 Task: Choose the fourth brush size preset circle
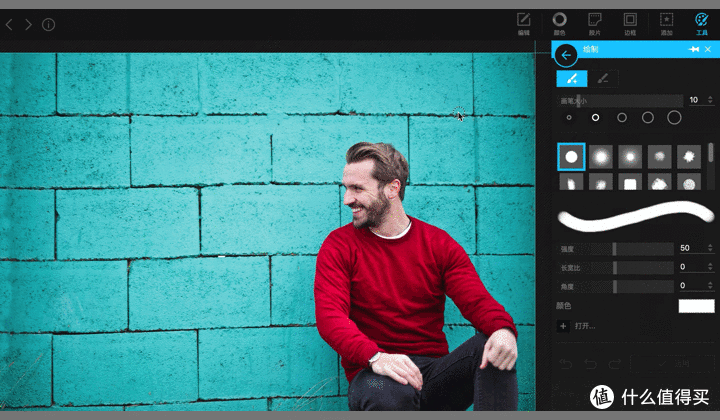click(647, 118)
